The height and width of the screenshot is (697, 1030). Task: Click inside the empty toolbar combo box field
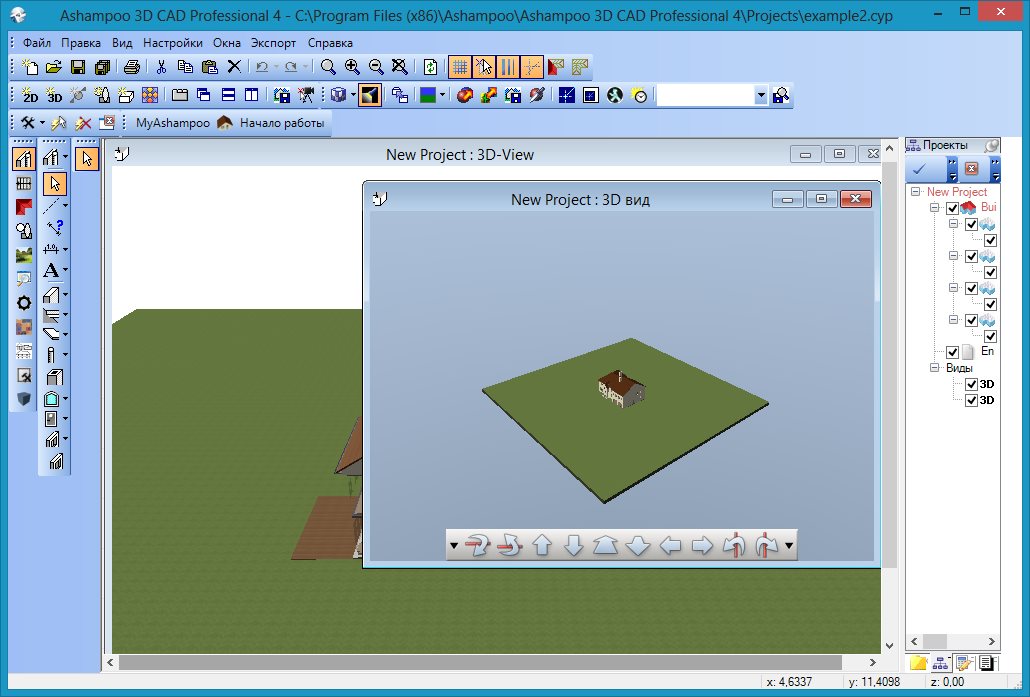pos(705,95)
